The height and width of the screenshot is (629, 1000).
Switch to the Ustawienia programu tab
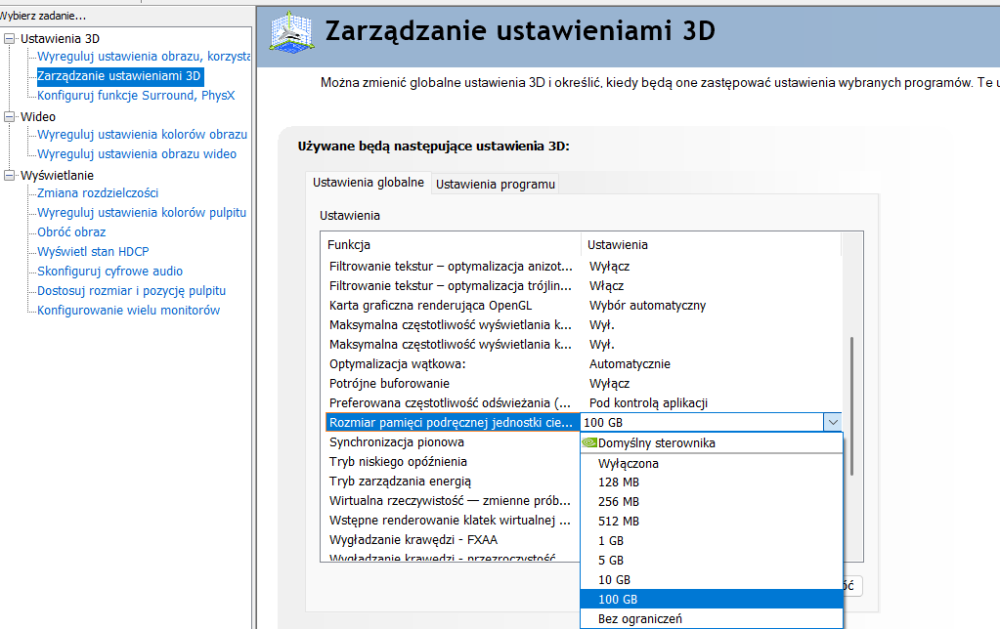(x=495, y=184)
